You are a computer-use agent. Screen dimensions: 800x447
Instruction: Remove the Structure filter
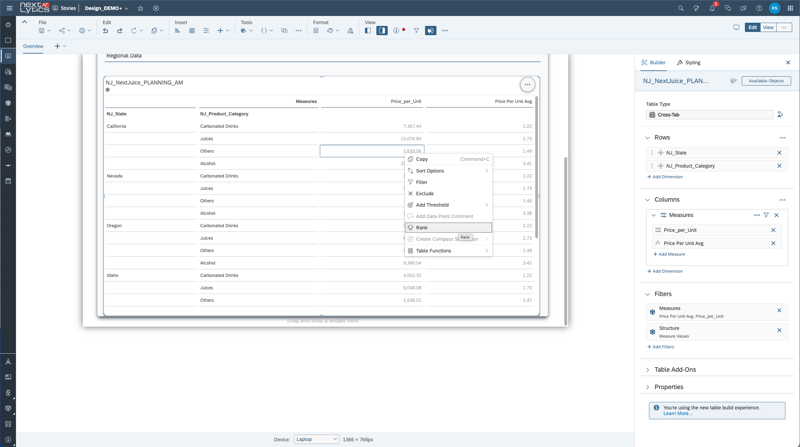pyautogui.click(x=779, y=330)
